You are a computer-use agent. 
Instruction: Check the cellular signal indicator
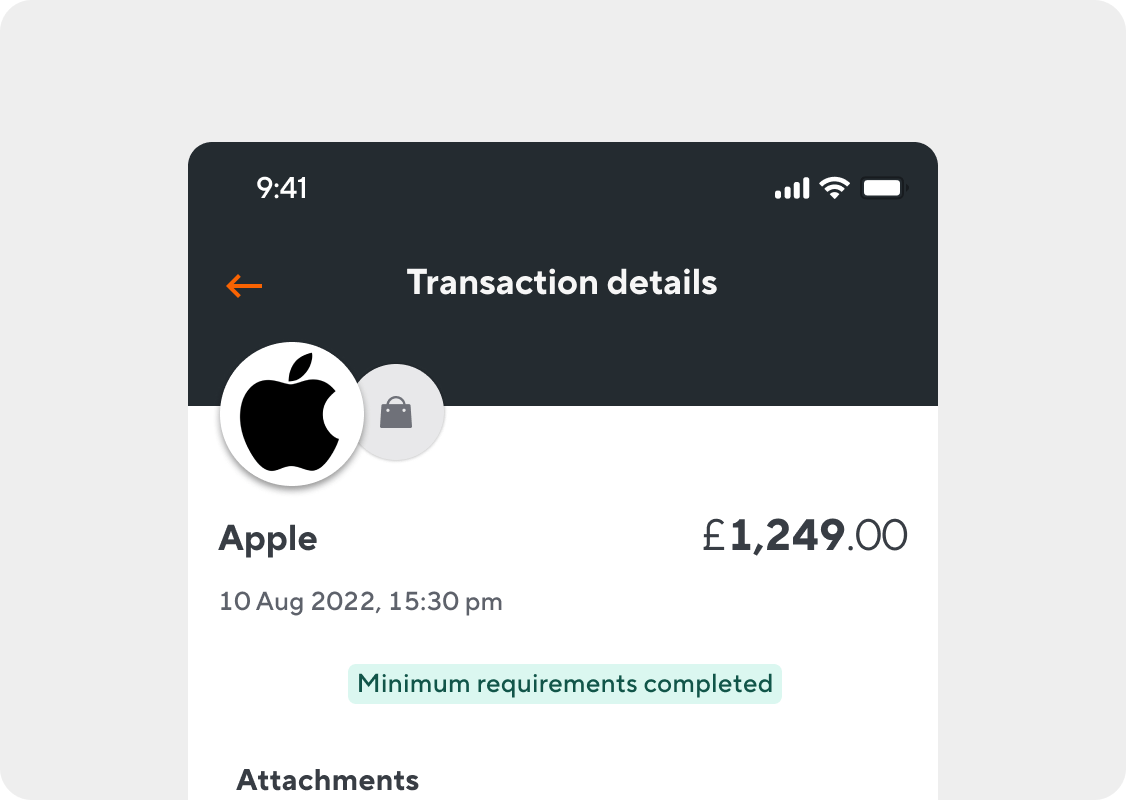tap(792, 188)
